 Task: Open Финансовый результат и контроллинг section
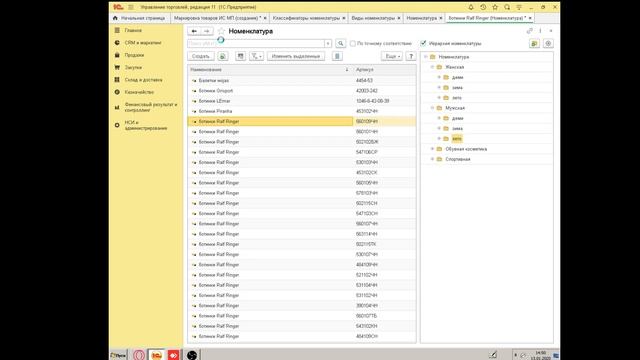(x=151, y=107)
